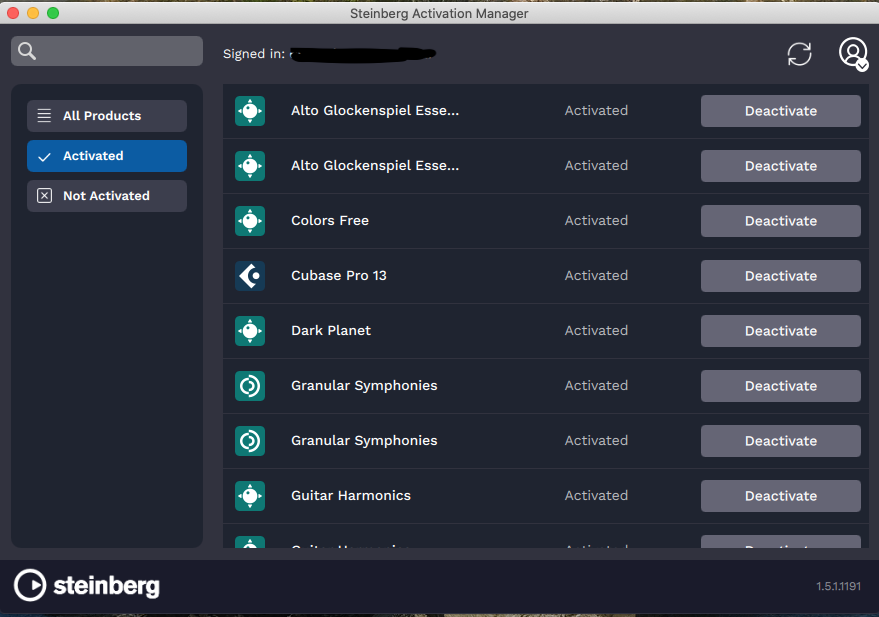Focus the product search field
The width and height of the screenshot is (879, 617).
[x=107, y=51]
